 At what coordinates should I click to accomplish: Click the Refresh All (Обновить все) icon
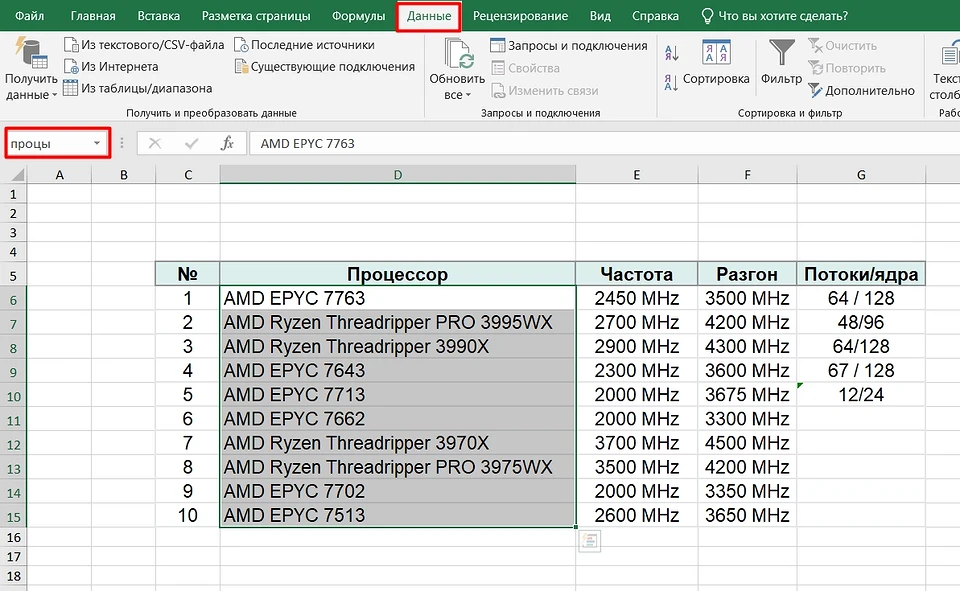[457, 53]
